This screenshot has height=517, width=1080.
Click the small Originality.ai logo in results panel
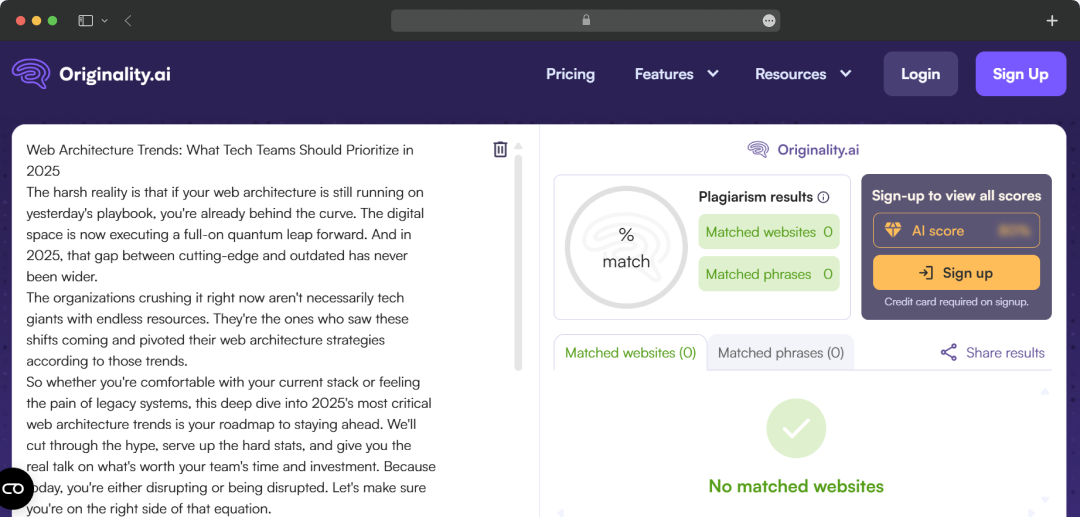point(803,150)
